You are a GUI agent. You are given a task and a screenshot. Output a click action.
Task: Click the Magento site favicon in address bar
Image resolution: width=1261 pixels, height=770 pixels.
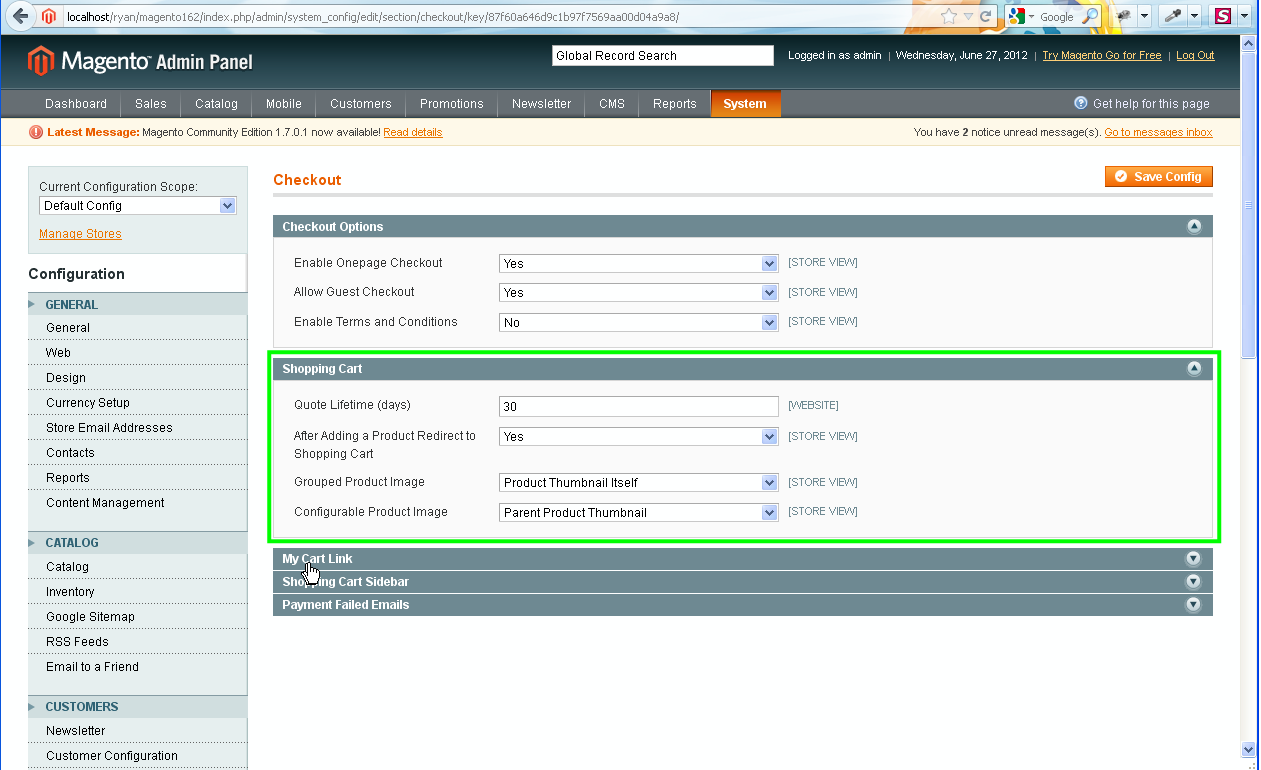(x=49, y=16)
